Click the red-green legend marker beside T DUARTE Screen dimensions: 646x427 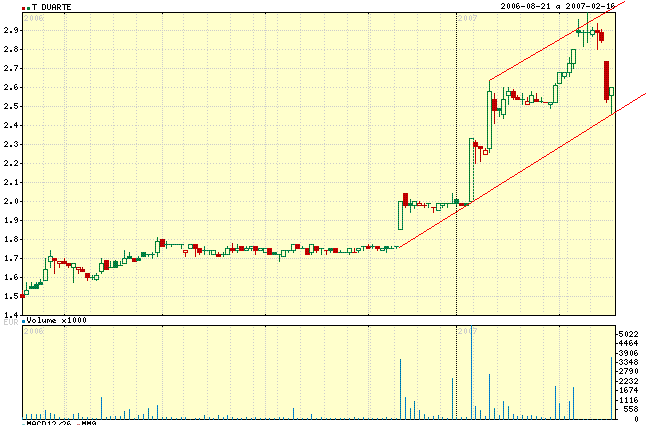tap(26, 8)
